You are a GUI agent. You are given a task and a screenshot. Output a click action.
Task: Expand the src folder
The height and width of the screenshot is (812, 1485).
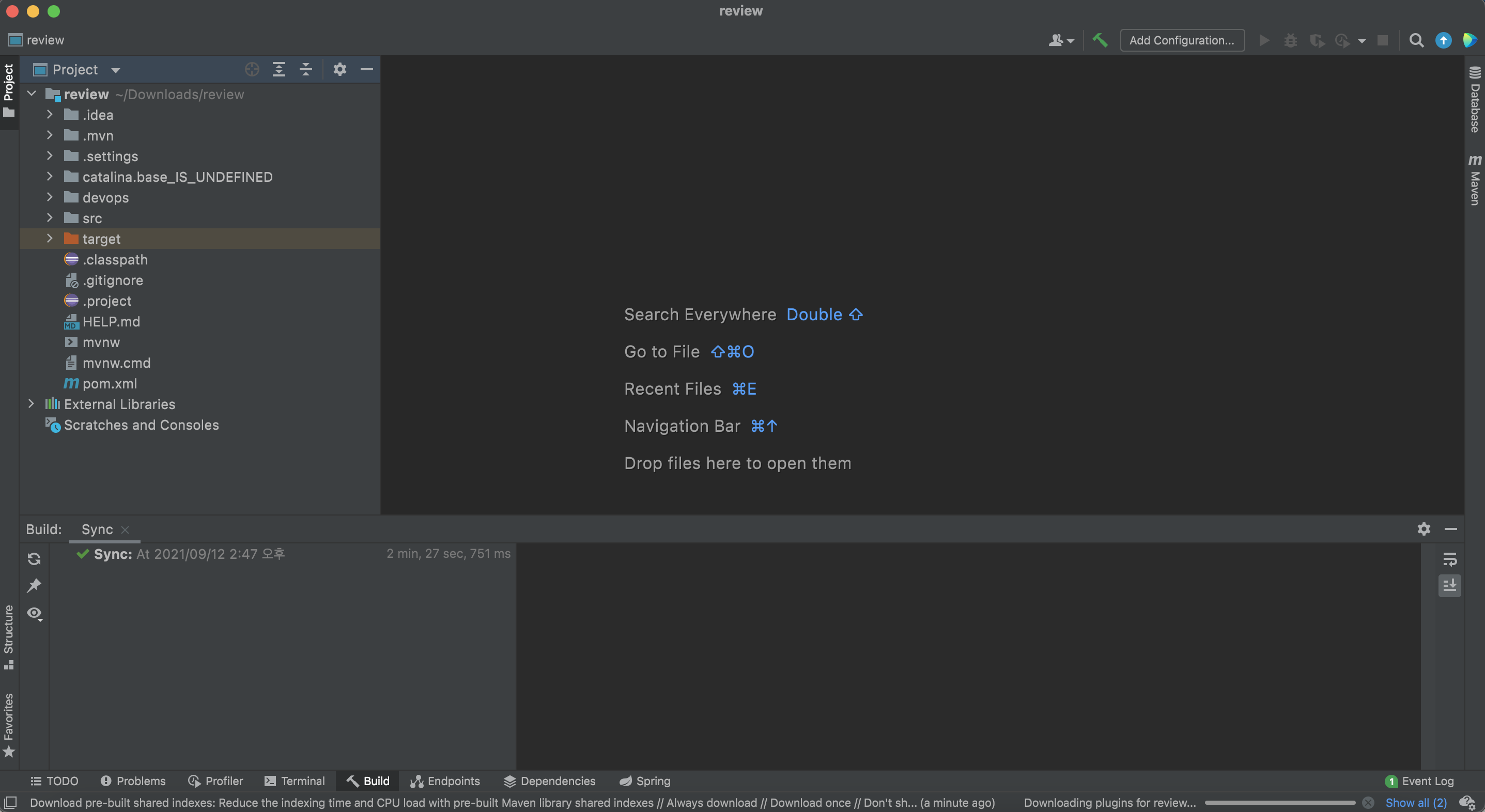(50, 218)
